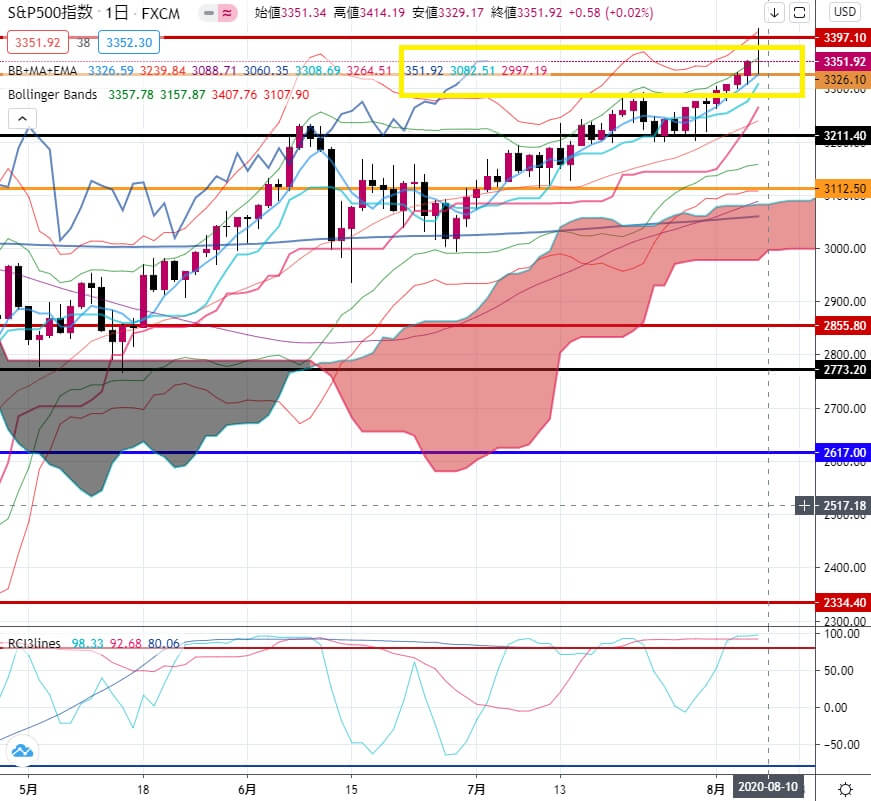Screen dimensions: 871x801
Task: Click the sell price button 3351.92
Action: [38, 42]
